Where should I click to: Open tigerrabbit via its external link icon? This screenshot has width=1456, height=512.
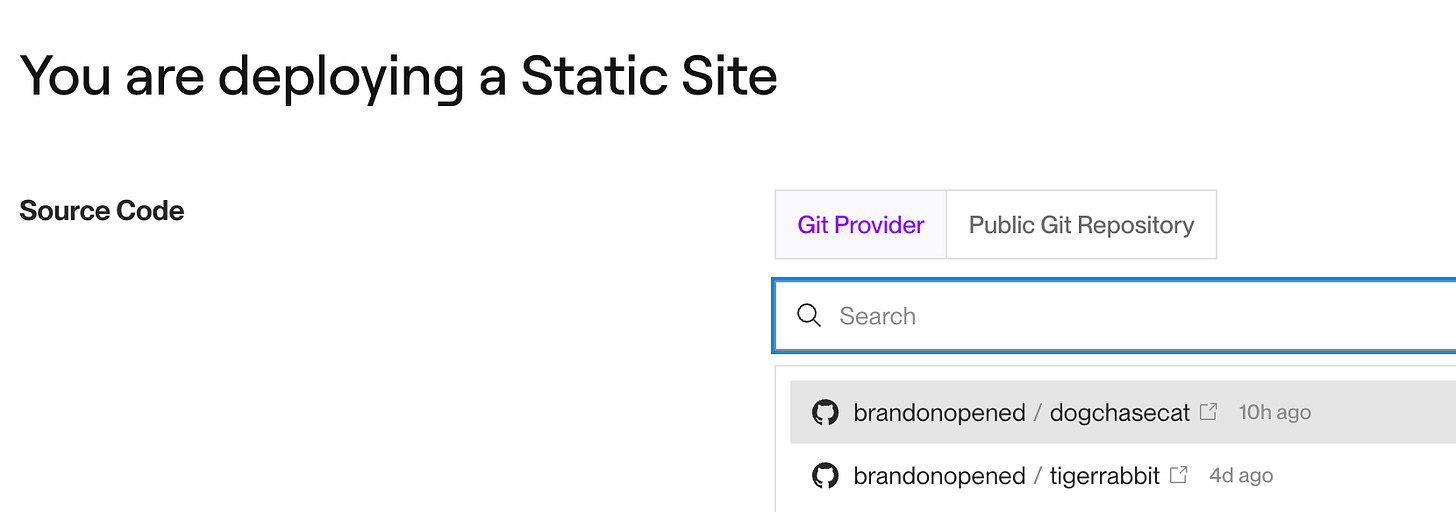click(x=1178, y=474)
